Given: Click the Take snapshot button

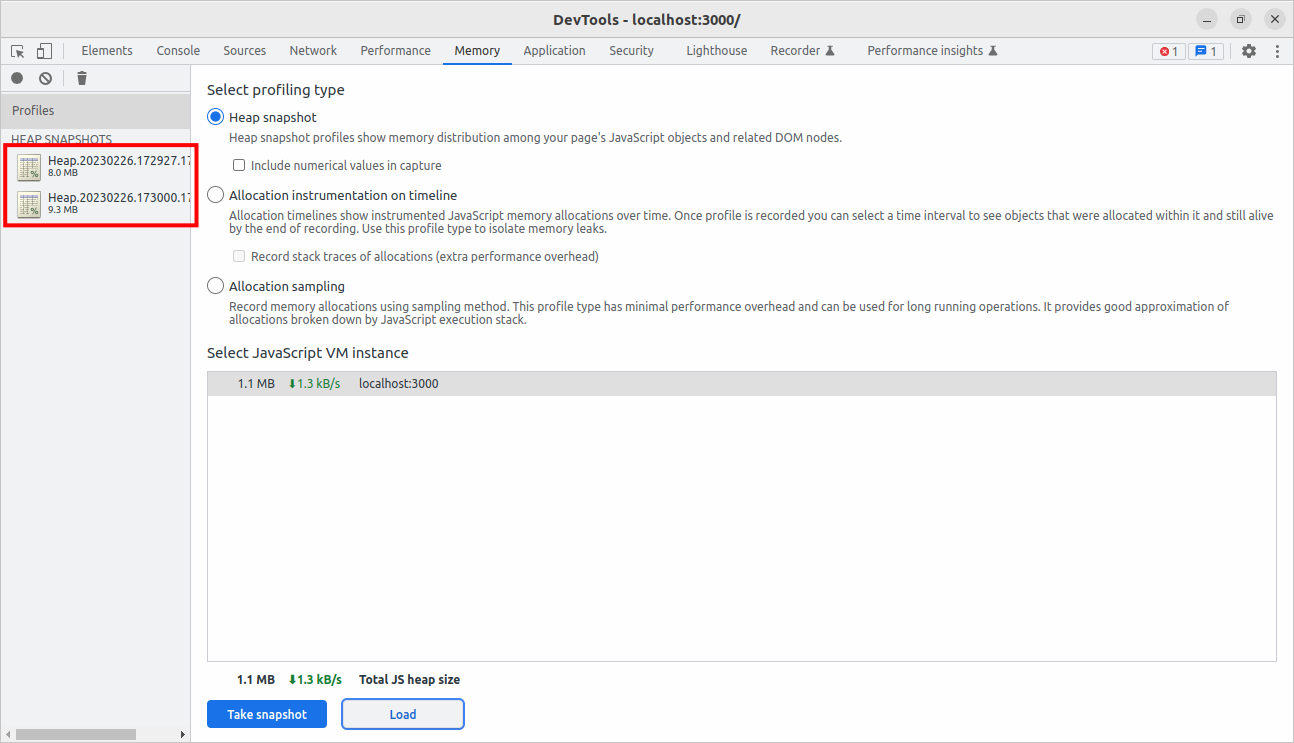Looking at the screenshot, I should [267, 714].
